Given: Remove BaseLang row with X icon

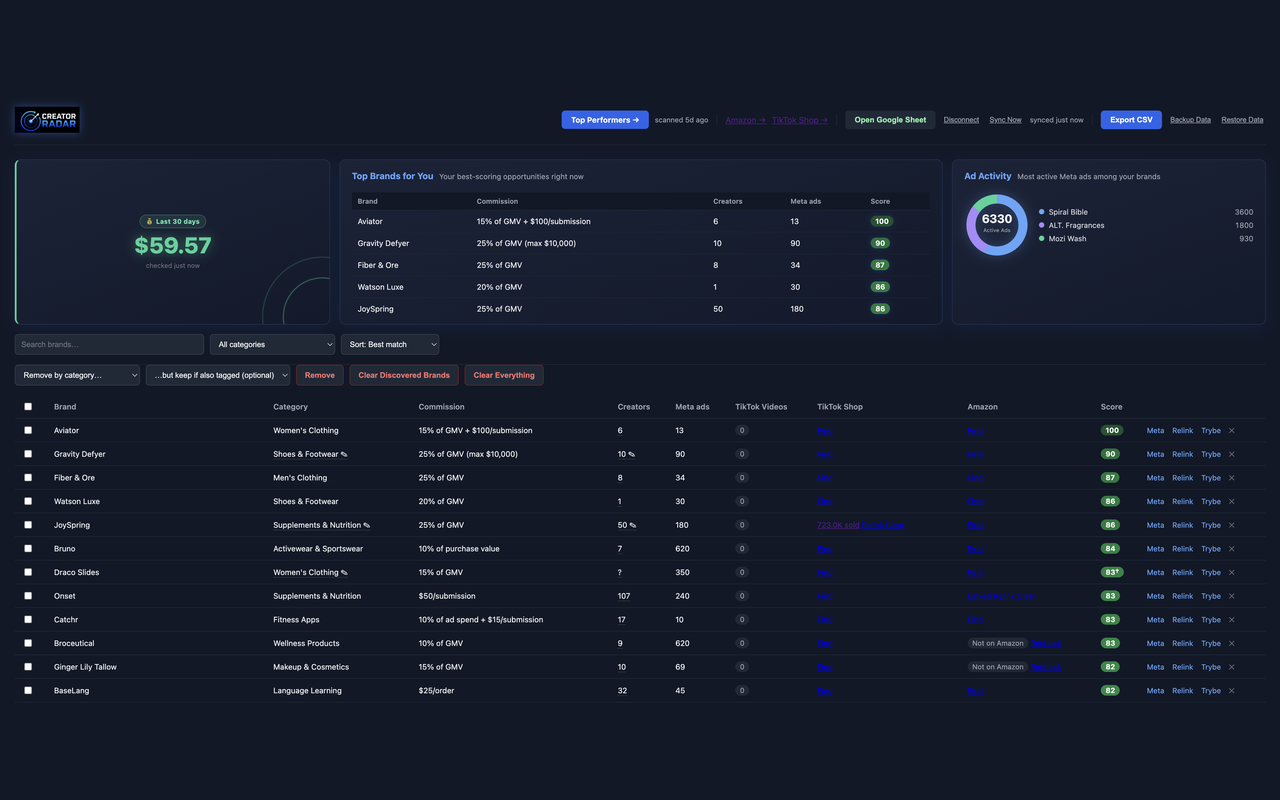Looking at the screenshot, I should coord(1232,691).
